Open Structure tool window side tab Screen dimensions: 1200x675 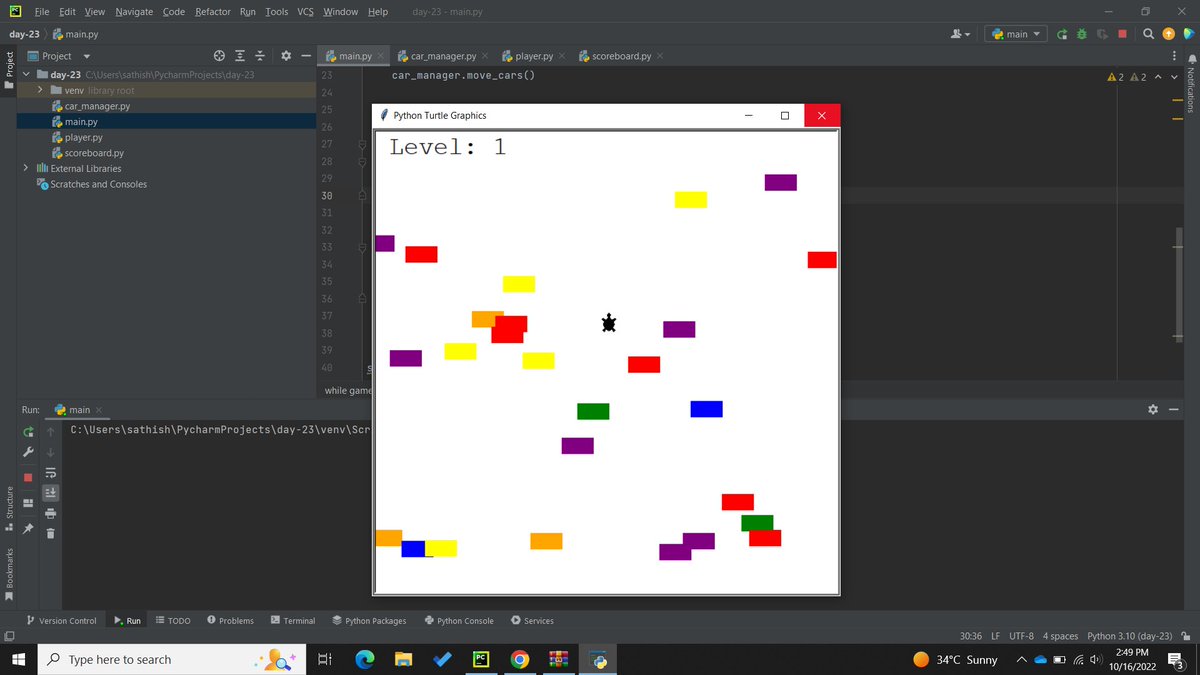[9, 508]
